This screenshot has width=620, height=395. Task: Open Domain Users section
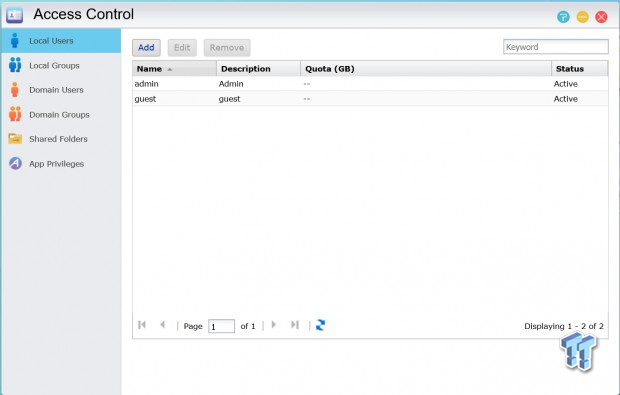(x=61, y=90)
